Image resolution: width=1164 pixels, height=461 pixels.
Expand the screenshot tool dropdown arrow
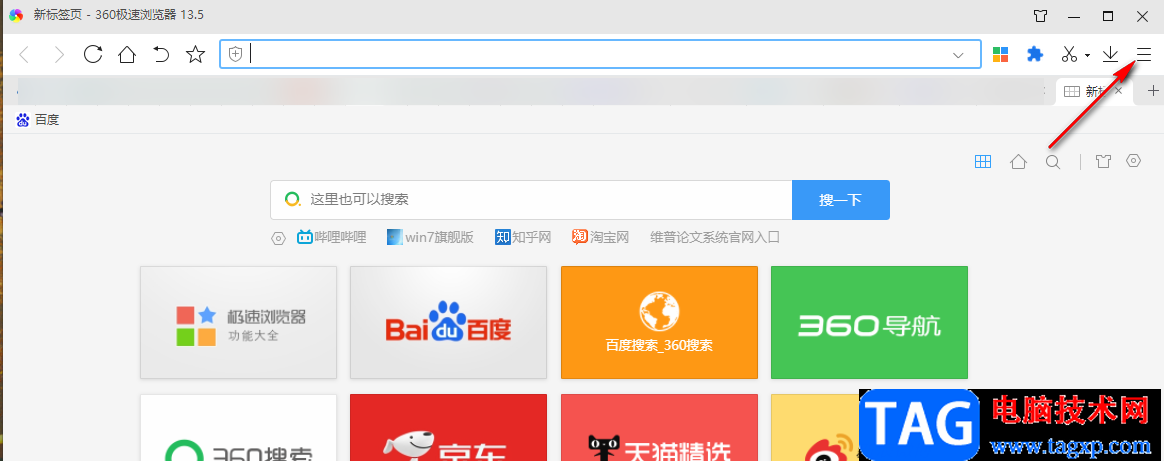(1087, 55)
